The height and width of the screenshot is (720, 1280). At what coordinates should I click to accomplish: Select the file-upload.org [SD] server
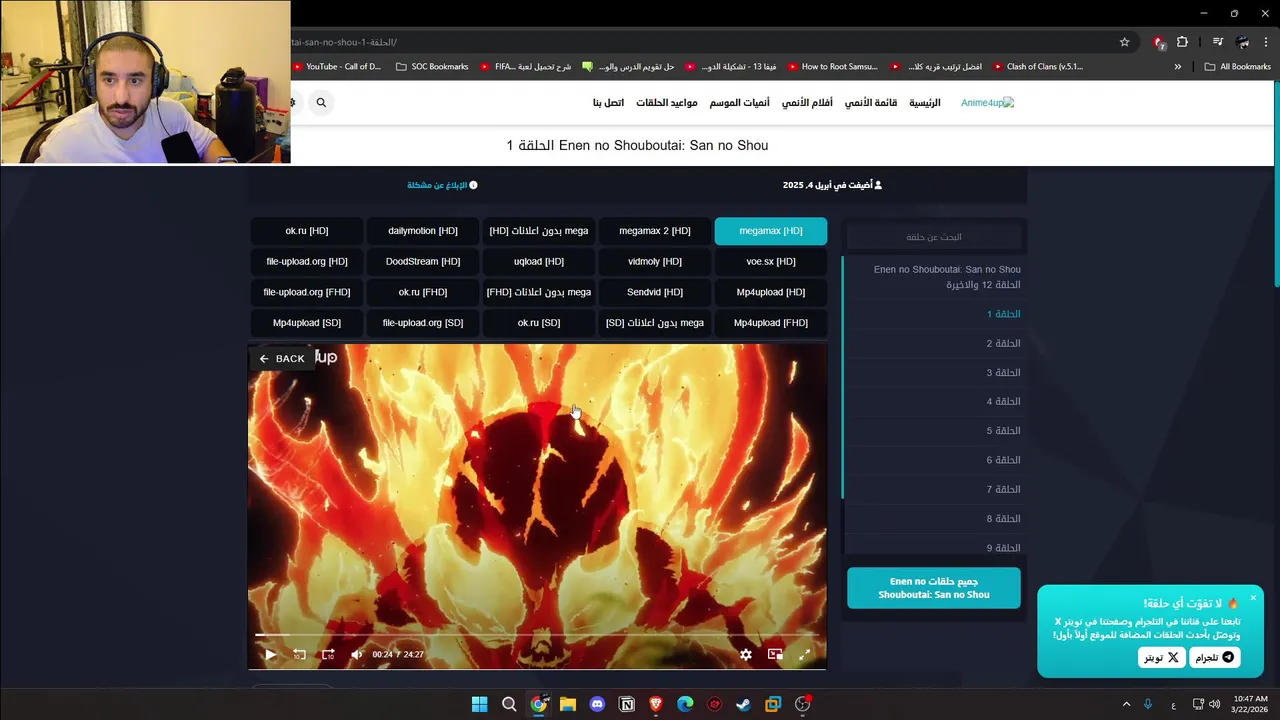tap(423, 323)
